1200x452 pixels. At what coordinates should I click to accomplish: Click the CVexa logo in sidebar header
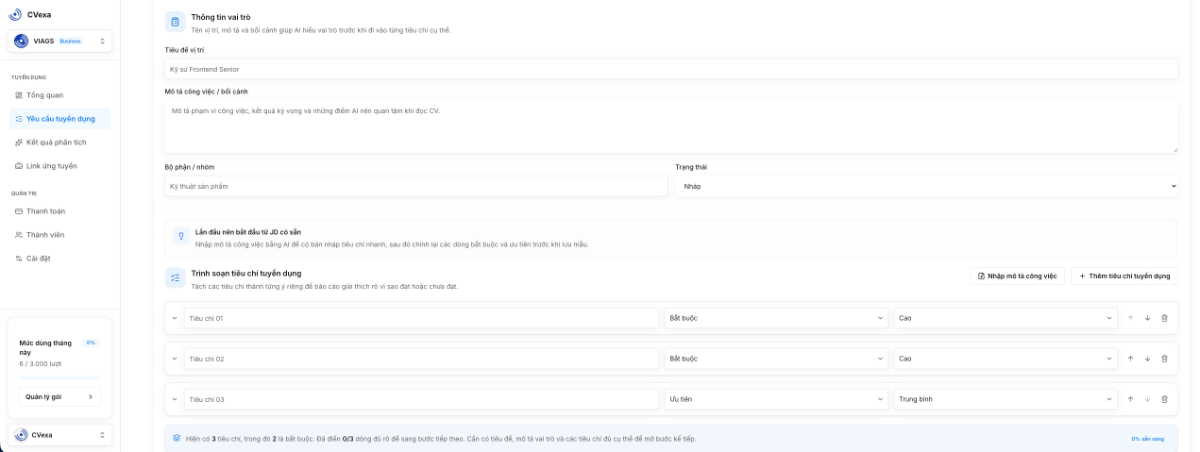coord(15,14)
